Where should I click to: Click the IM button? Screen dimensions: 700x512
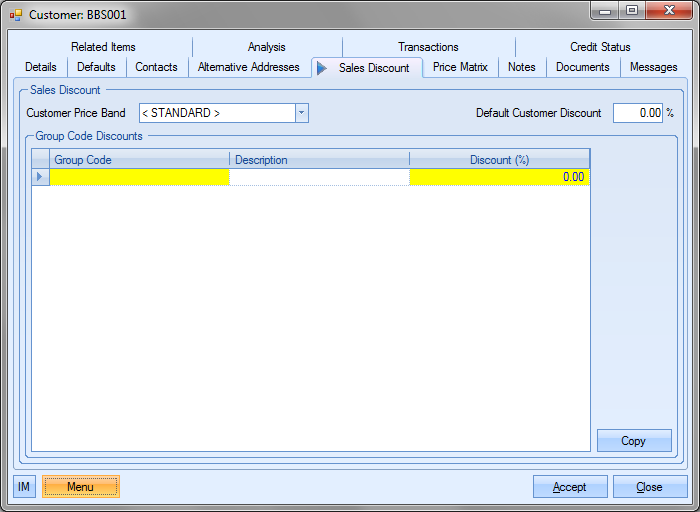point(24,487)
